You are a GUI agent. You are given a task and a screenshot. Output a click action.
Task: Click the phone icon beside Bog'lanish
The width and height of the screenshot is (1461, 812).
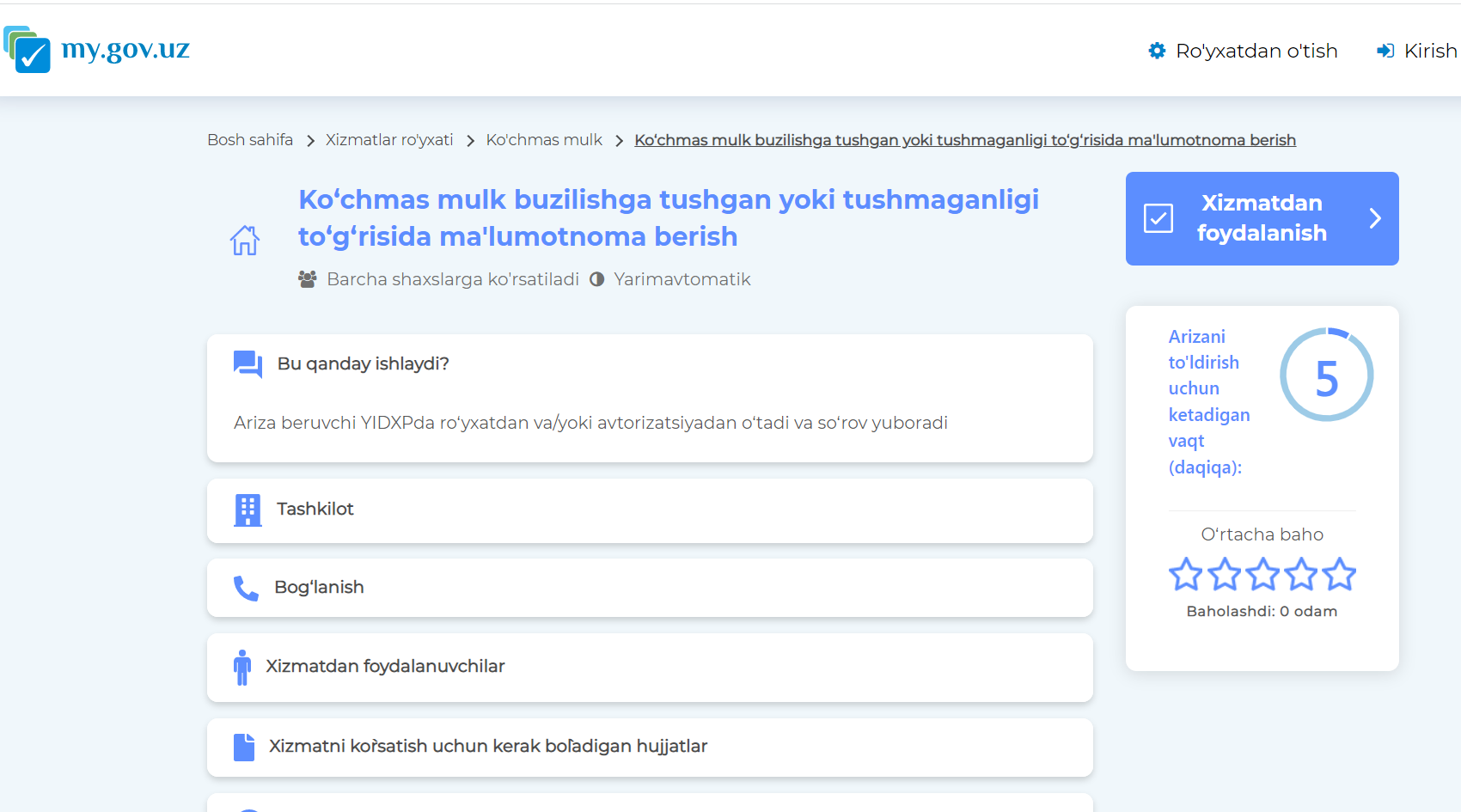pos(246,588)
